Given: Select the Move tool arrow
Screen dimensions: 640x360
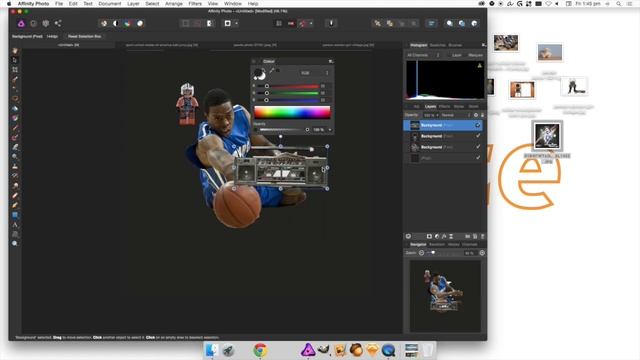Looking at the screenshot, I should tap(15, 60).
